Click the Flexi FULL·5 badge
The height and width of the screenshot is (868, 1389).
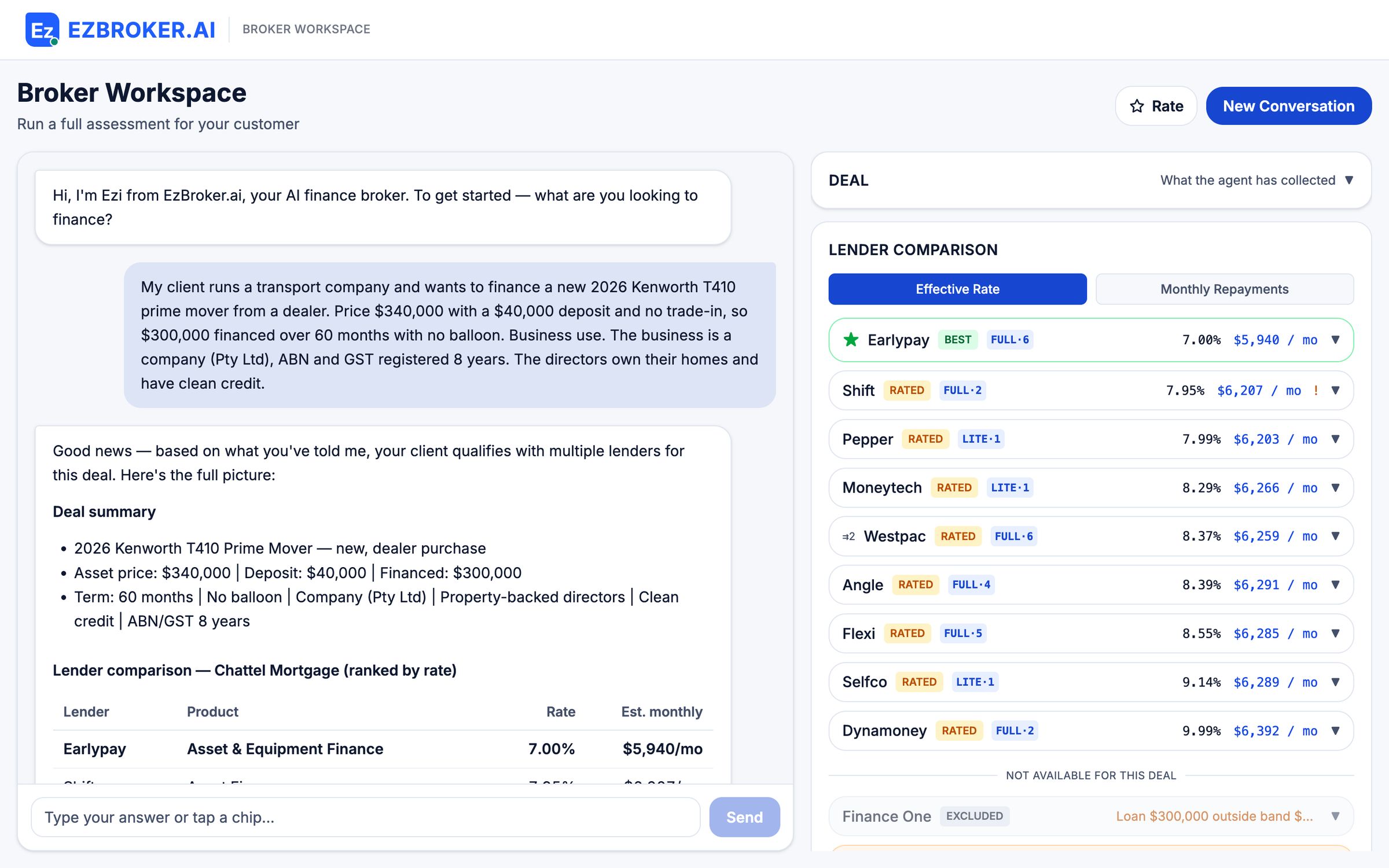click(x=963, y=634)
